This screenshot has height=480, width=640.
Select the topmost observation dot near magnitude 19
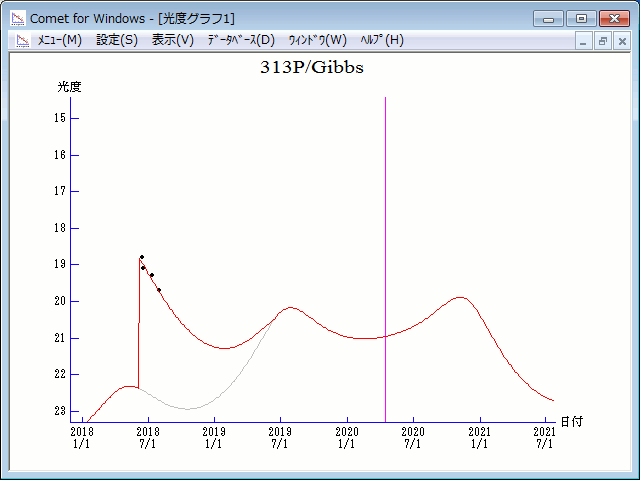(141, 257)
